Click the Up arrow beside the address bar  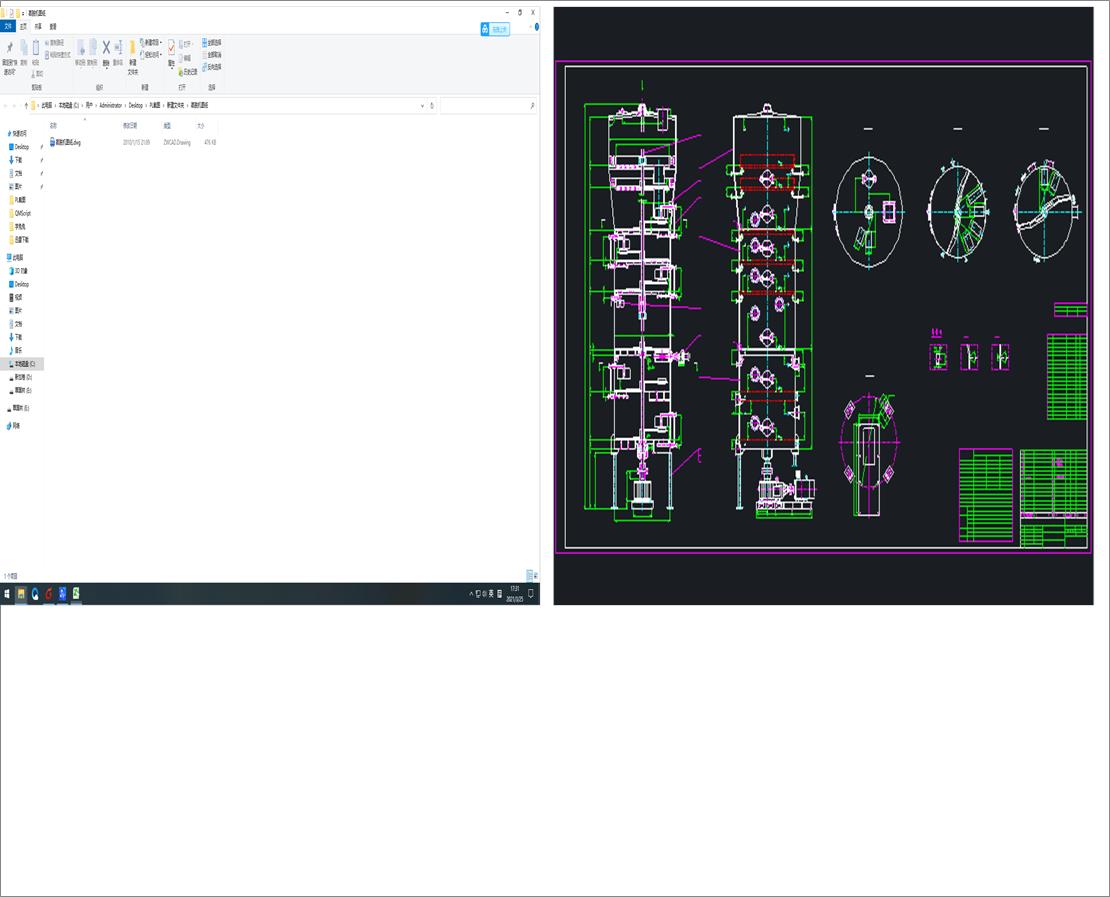point(26,105)
